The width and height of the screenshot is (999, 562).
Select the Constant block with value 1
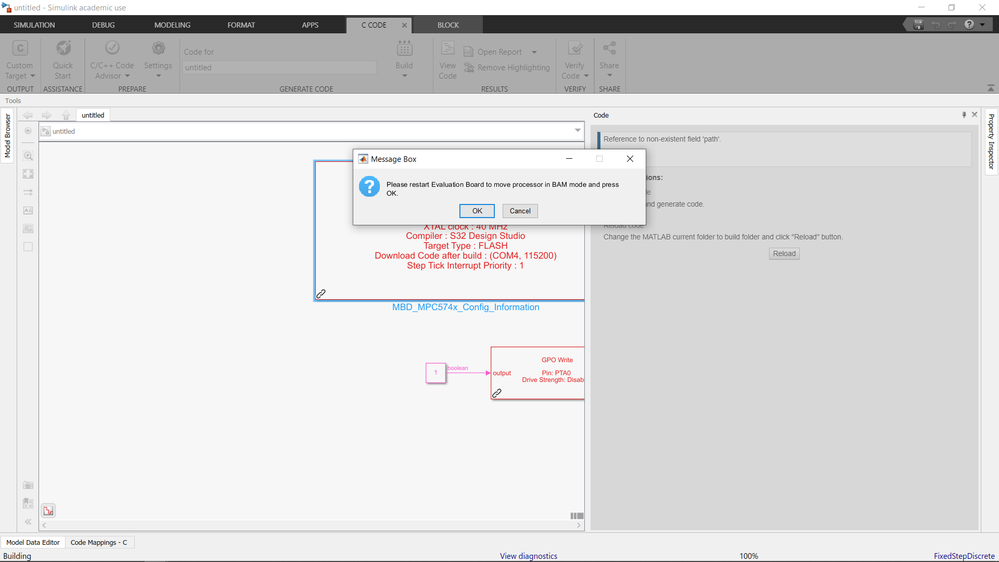coord(436,373)
